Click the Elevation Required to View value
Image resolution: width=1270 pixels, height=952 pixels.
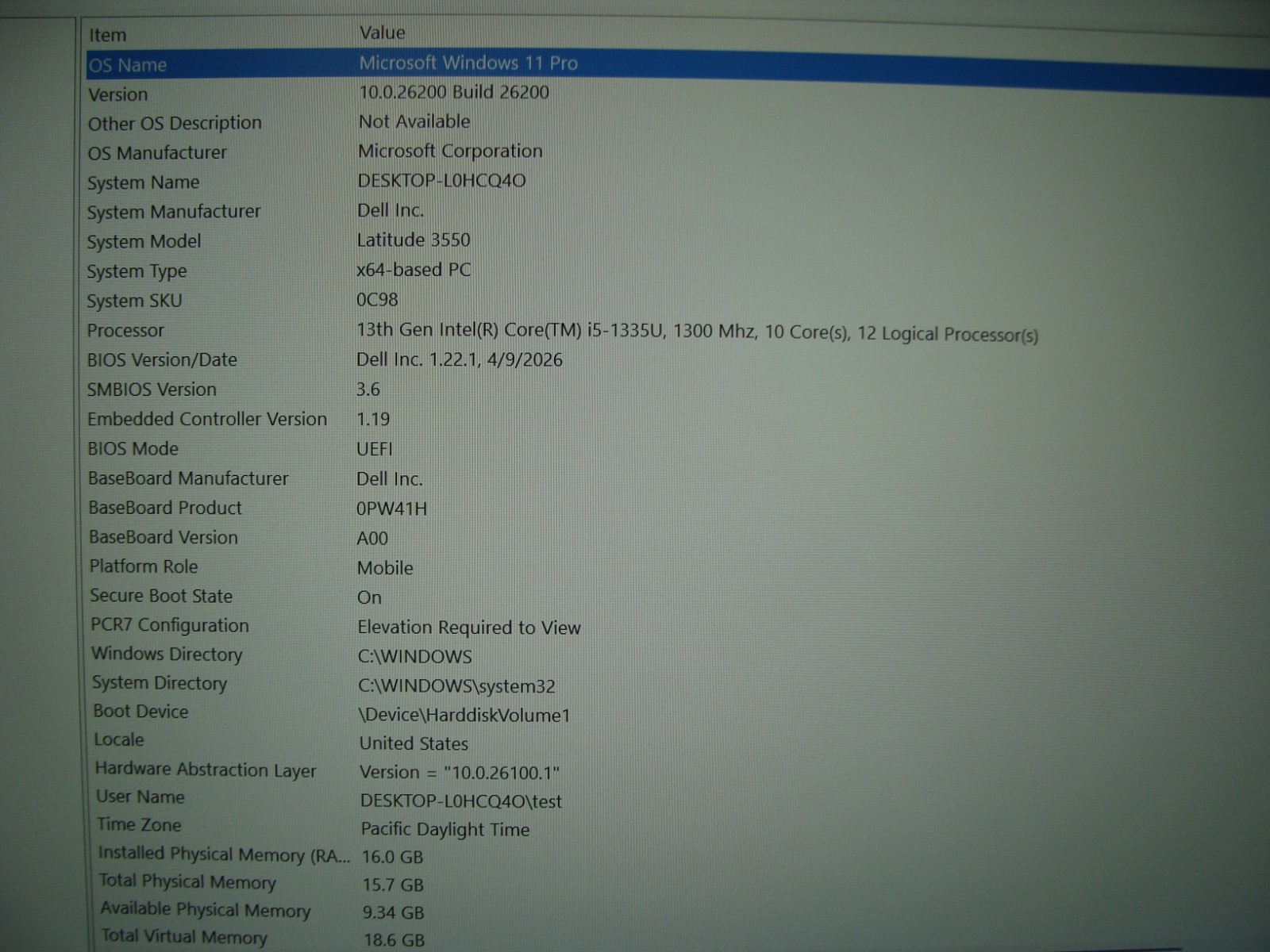(469, 628)
